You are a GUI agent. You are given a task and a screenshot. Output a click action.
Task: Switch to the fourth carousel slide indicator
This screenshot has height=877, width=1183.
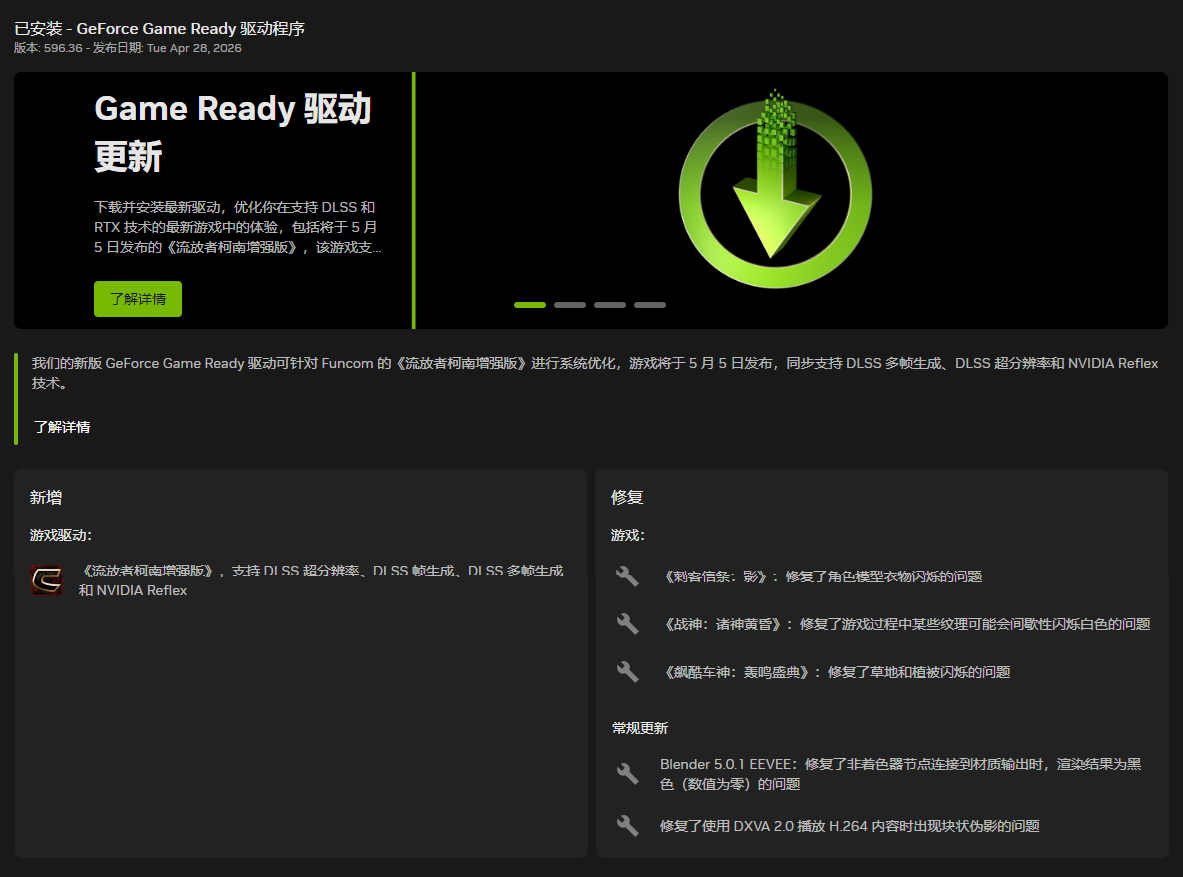(650, 305)
